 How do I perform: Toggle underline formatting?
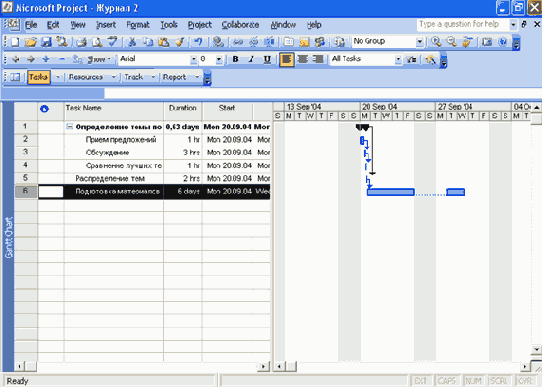[267, 59]
